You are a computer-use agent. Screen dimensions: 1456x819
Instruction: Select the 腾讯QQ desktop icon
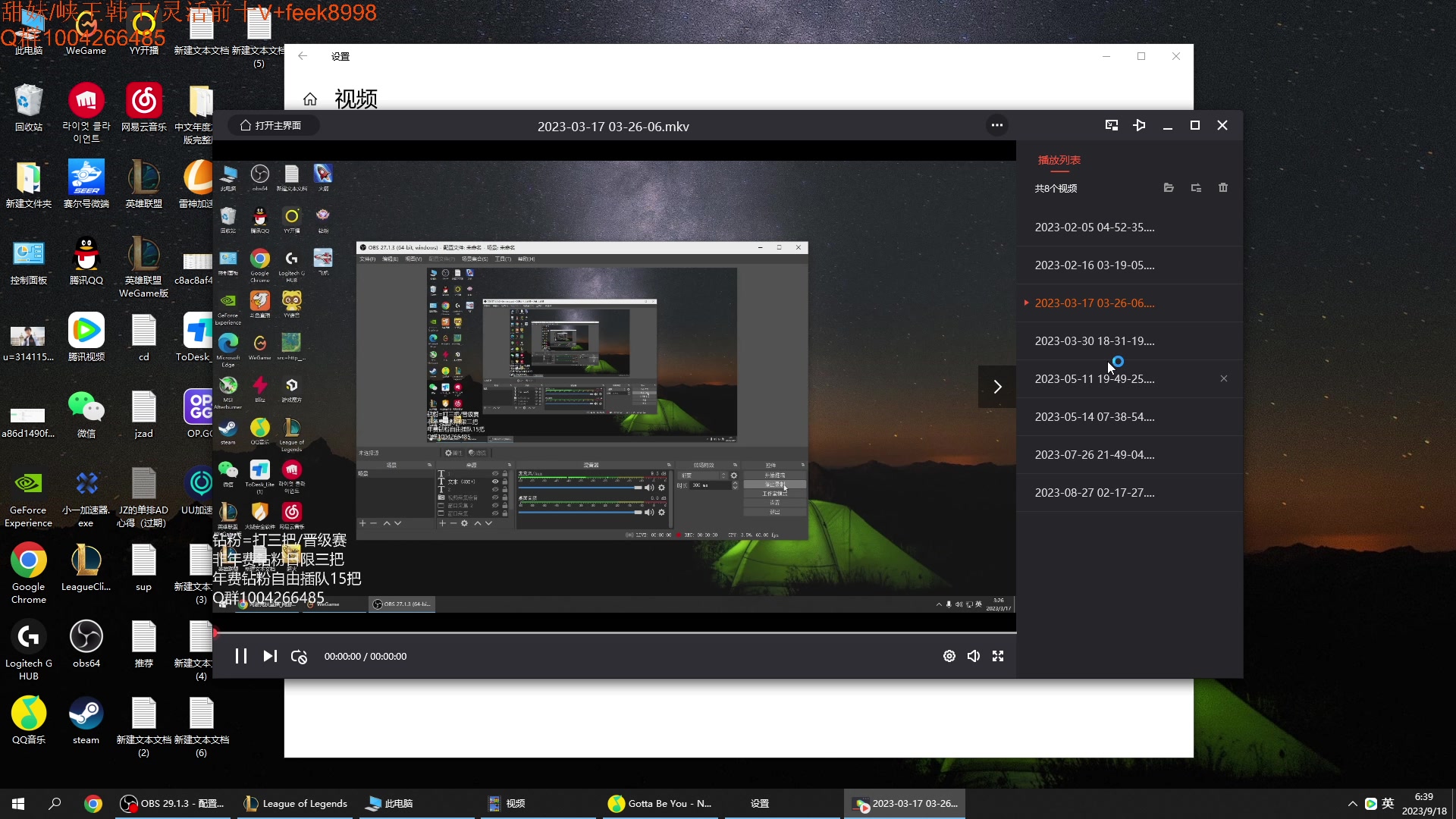tap(86, 261)
